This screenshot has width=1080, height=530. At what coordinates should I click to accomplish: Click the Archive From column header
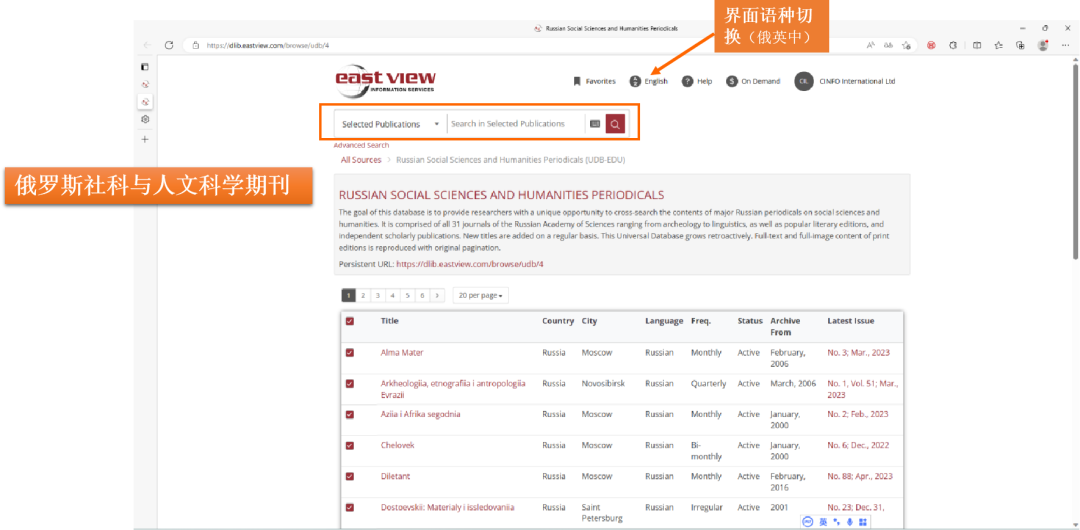pyautogui.click(x=785, y=327)
